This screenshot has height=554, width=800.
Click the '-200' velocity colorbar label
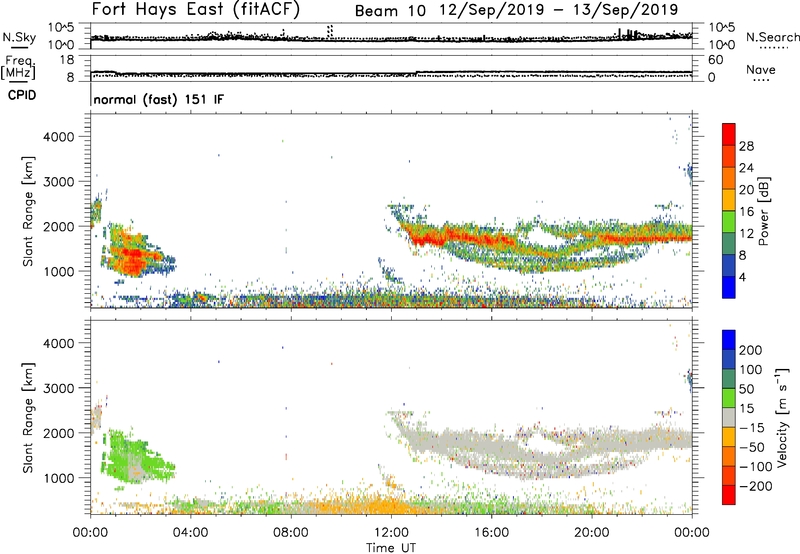755,486
